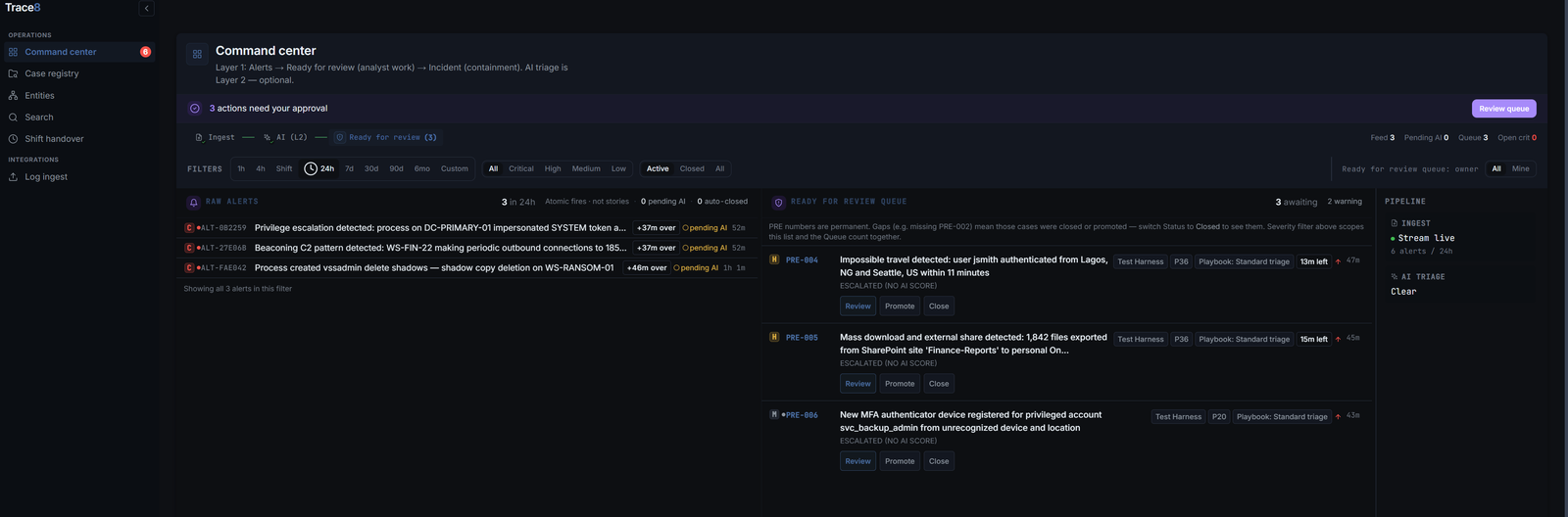This screenshot has height=517, width=1568.
Task: Open case PRE-006 link
Action: pyautogui.click(x=802, y=415)
